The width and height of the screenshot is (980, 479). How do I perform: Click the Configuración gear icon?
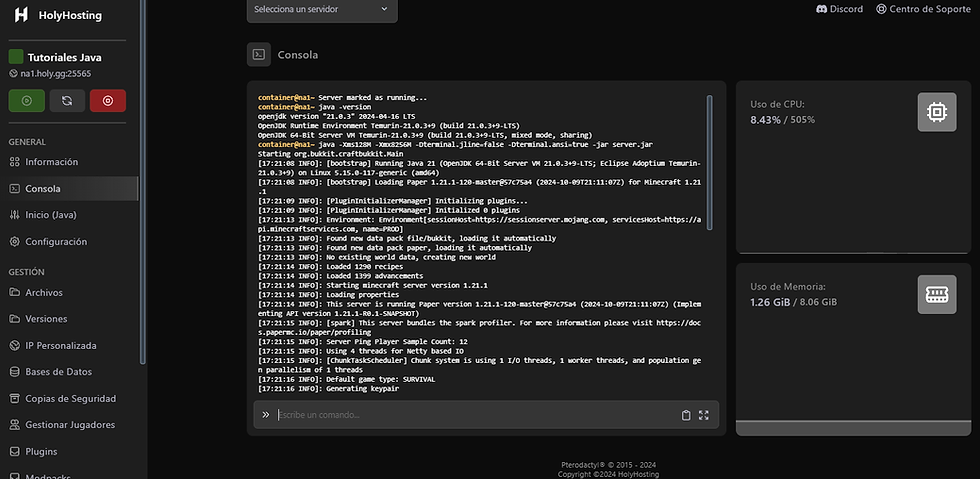[x=14, y=241]
